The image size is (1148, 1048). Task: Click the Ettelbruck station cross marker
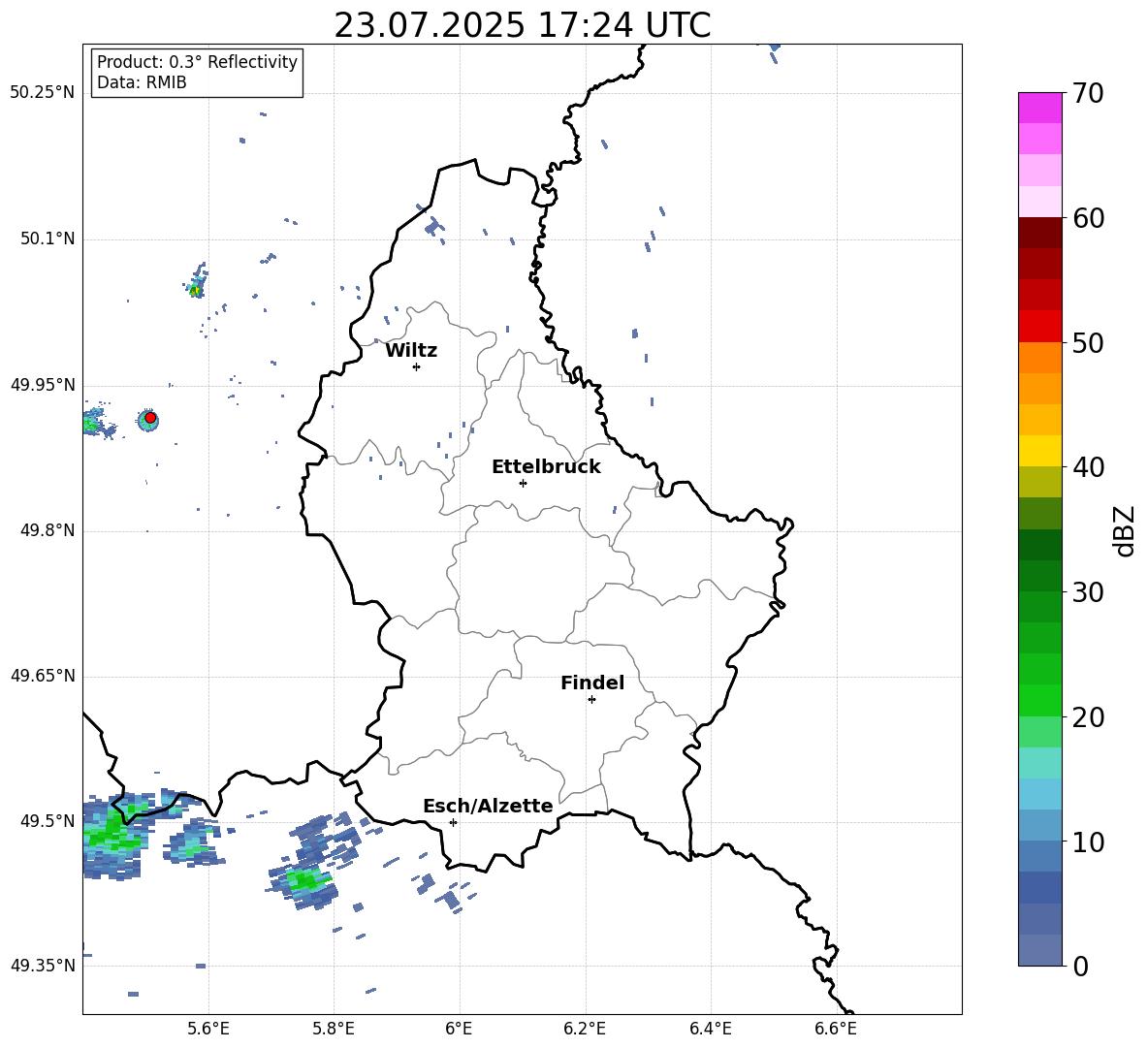point(523,483)
